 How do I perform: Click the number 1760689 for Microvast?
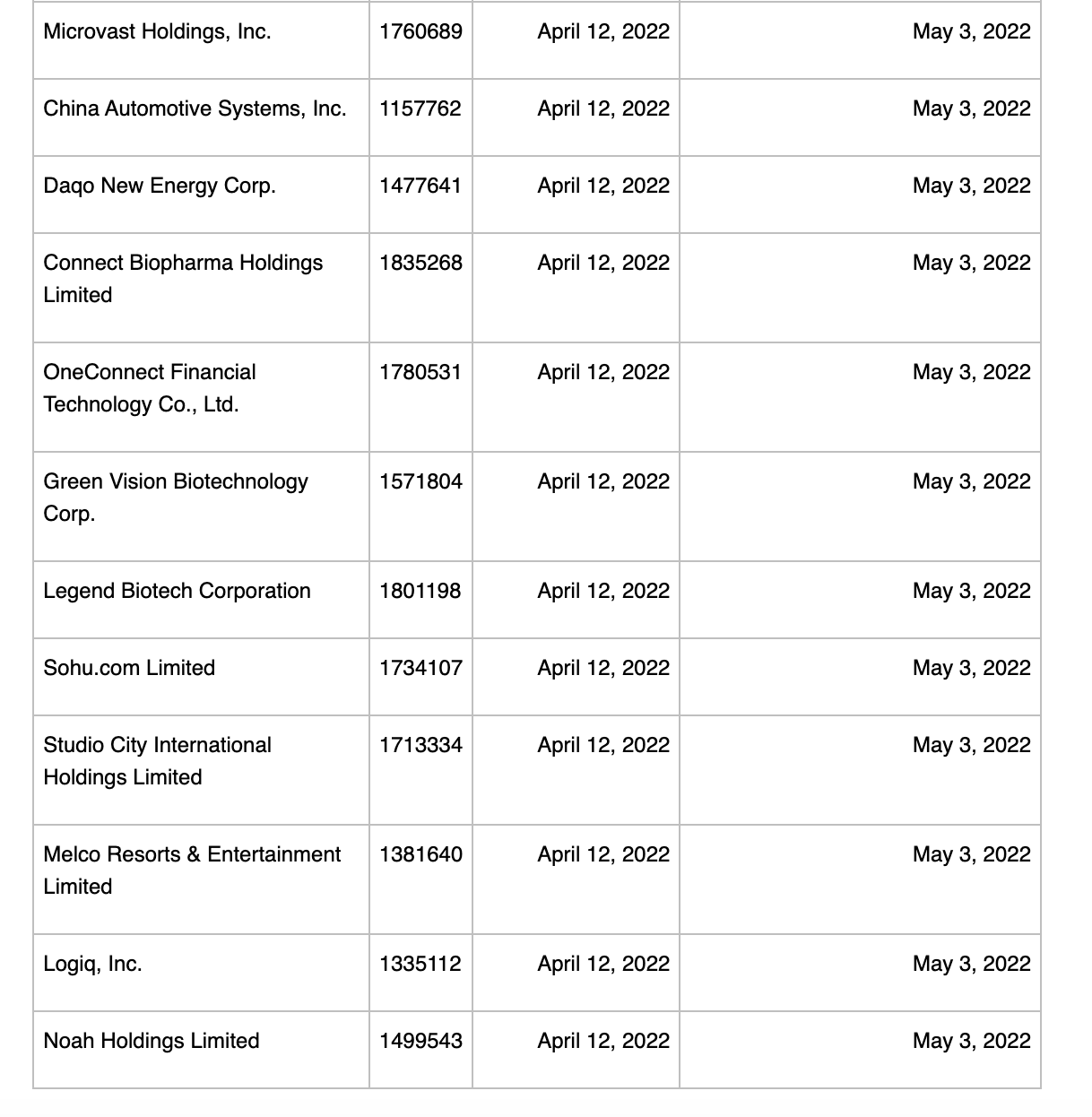coord(420,32)
